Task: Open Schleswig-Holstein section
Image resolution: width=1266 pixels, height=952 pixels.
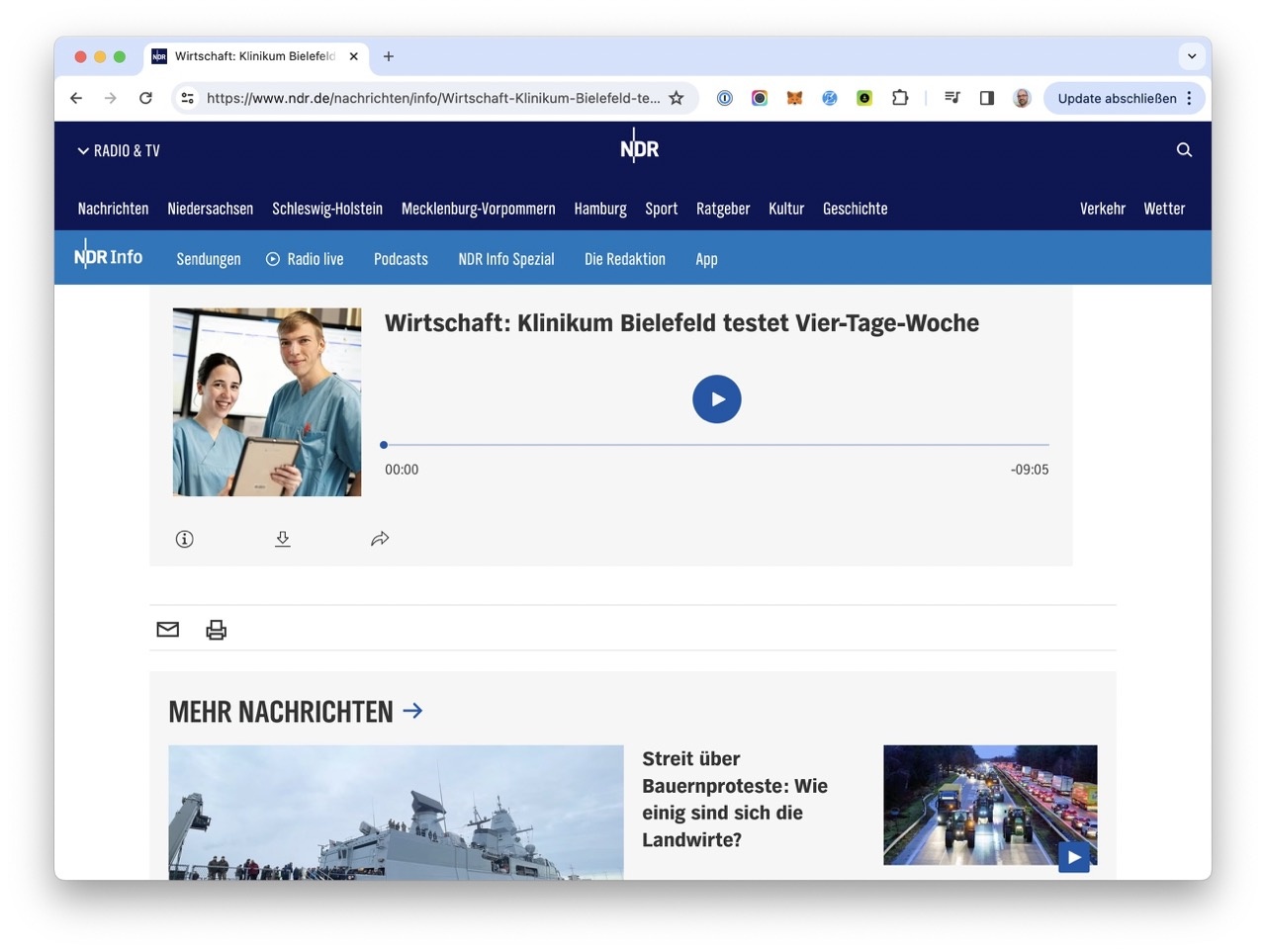Action: tap(327, 209)
